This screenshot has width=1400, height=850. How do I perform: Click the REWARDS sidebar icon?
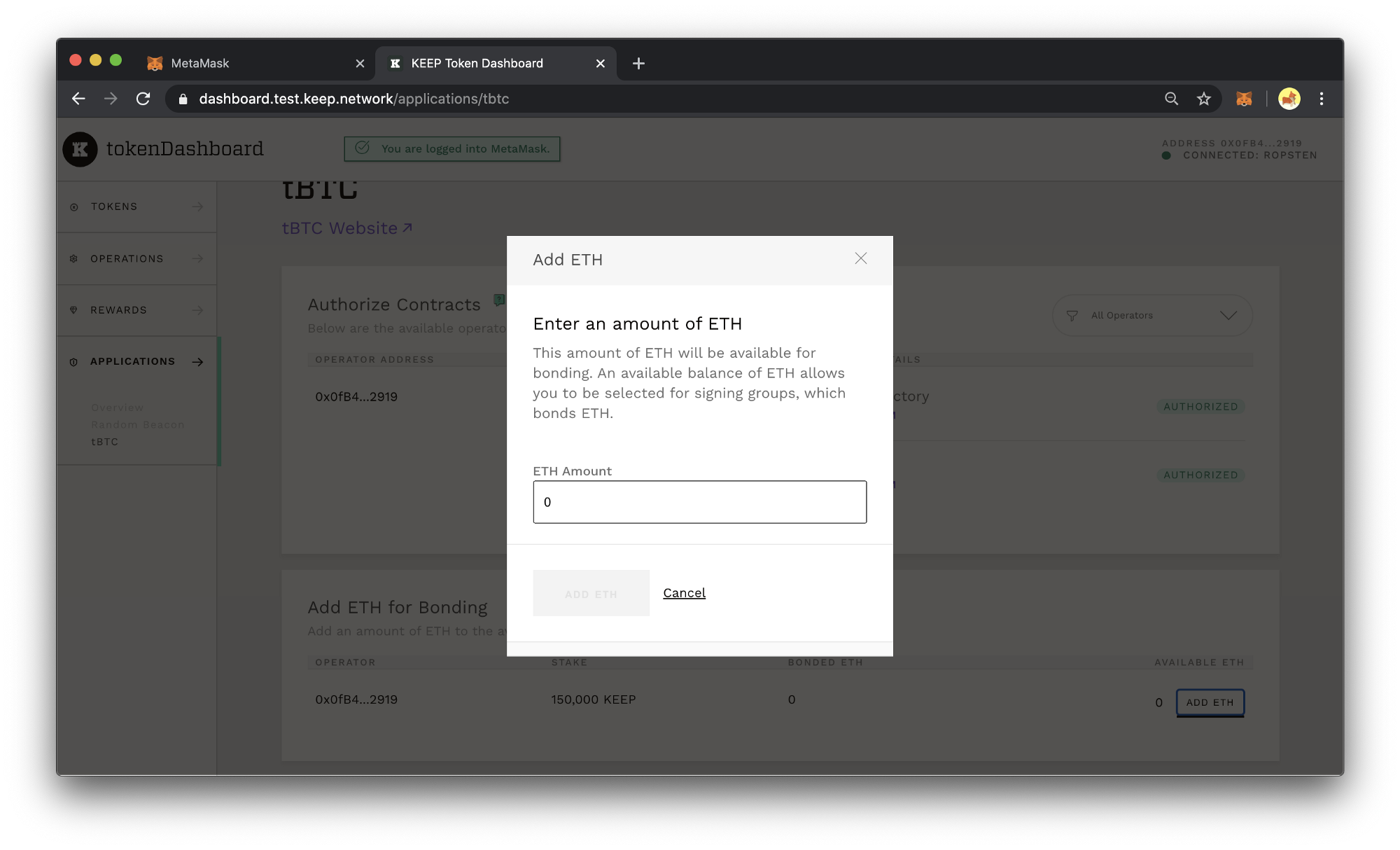point(73,310)
